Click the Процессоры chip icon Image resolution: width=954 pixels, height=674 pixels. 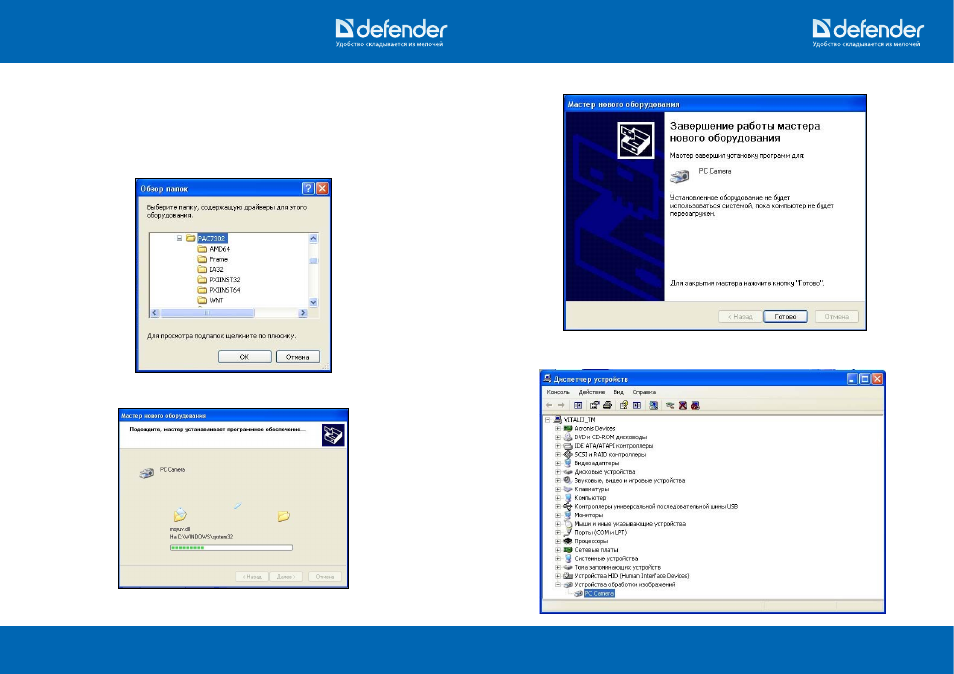tap(568, 541)
